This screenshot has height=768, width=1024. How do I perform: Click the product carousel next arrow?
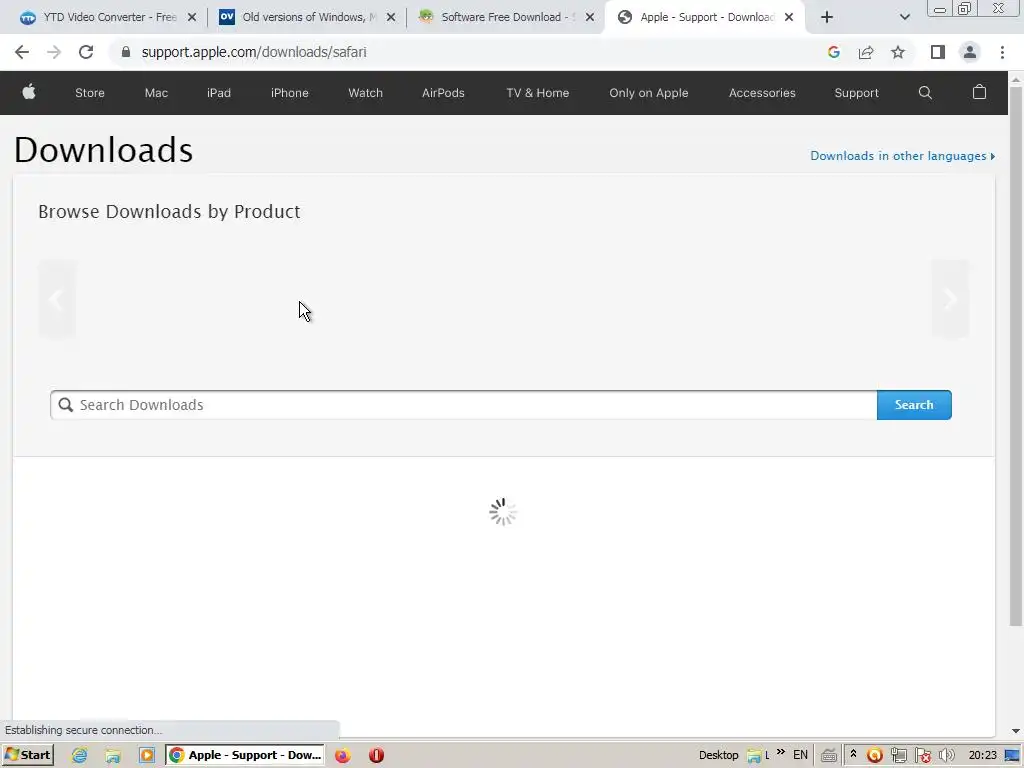950,299
